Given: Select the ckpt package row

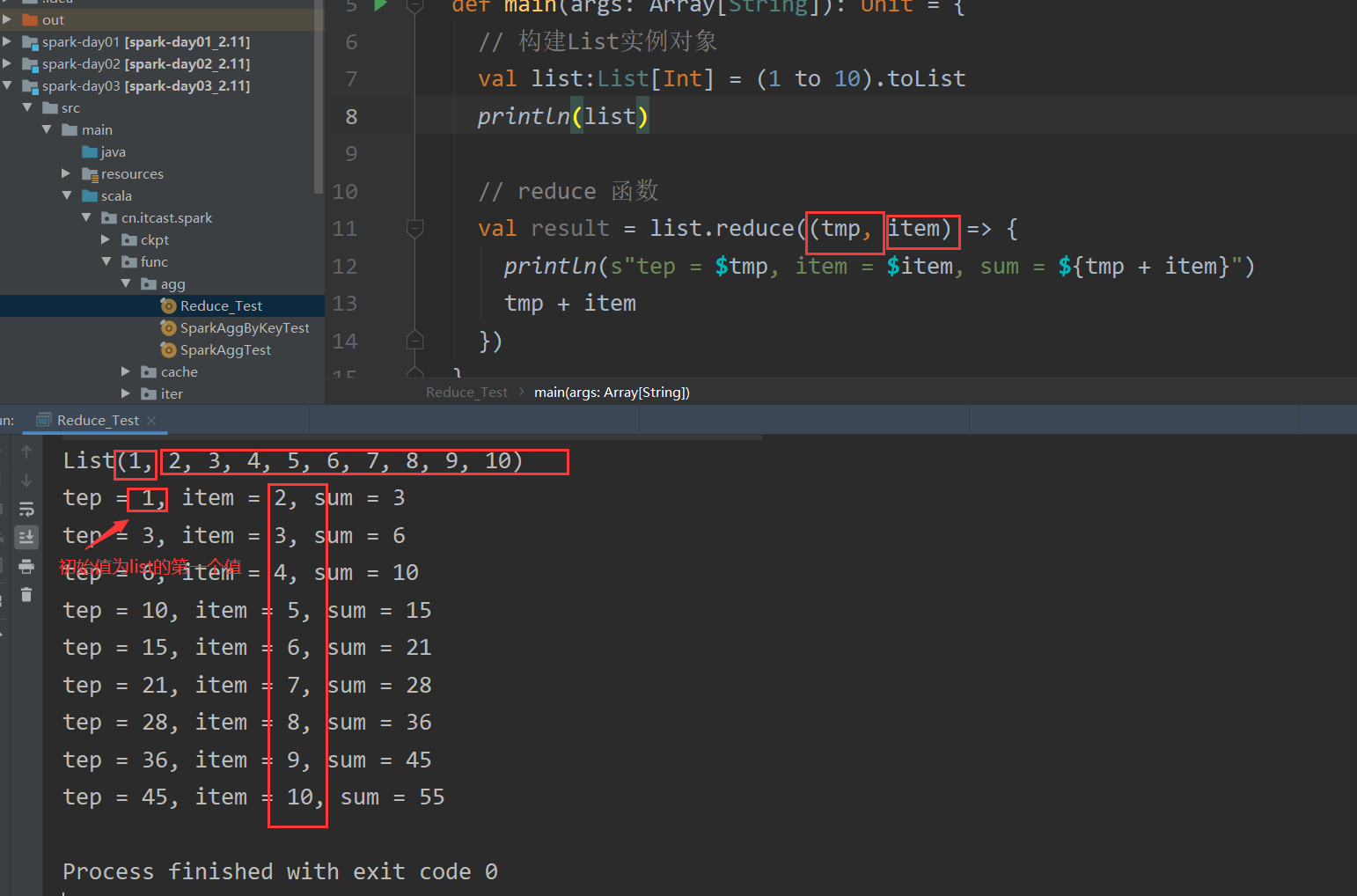Looking at the screenshot, I should click(x=162, y=239).
